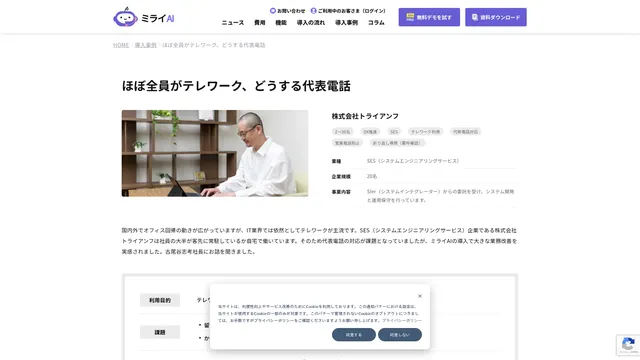
Task: Click the photo of man with laptop
Action: click(215, 153)
